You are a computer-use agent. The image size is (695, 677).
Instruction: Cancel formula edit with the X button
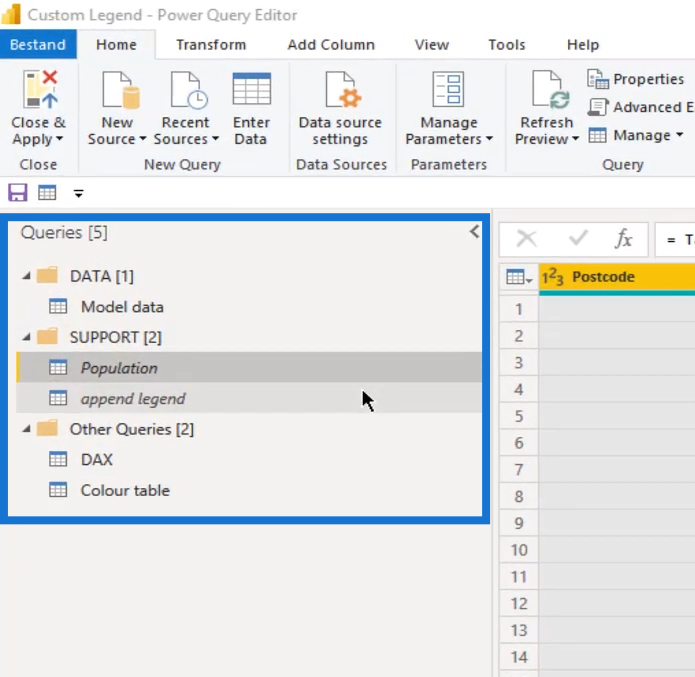tap(527, 239)
